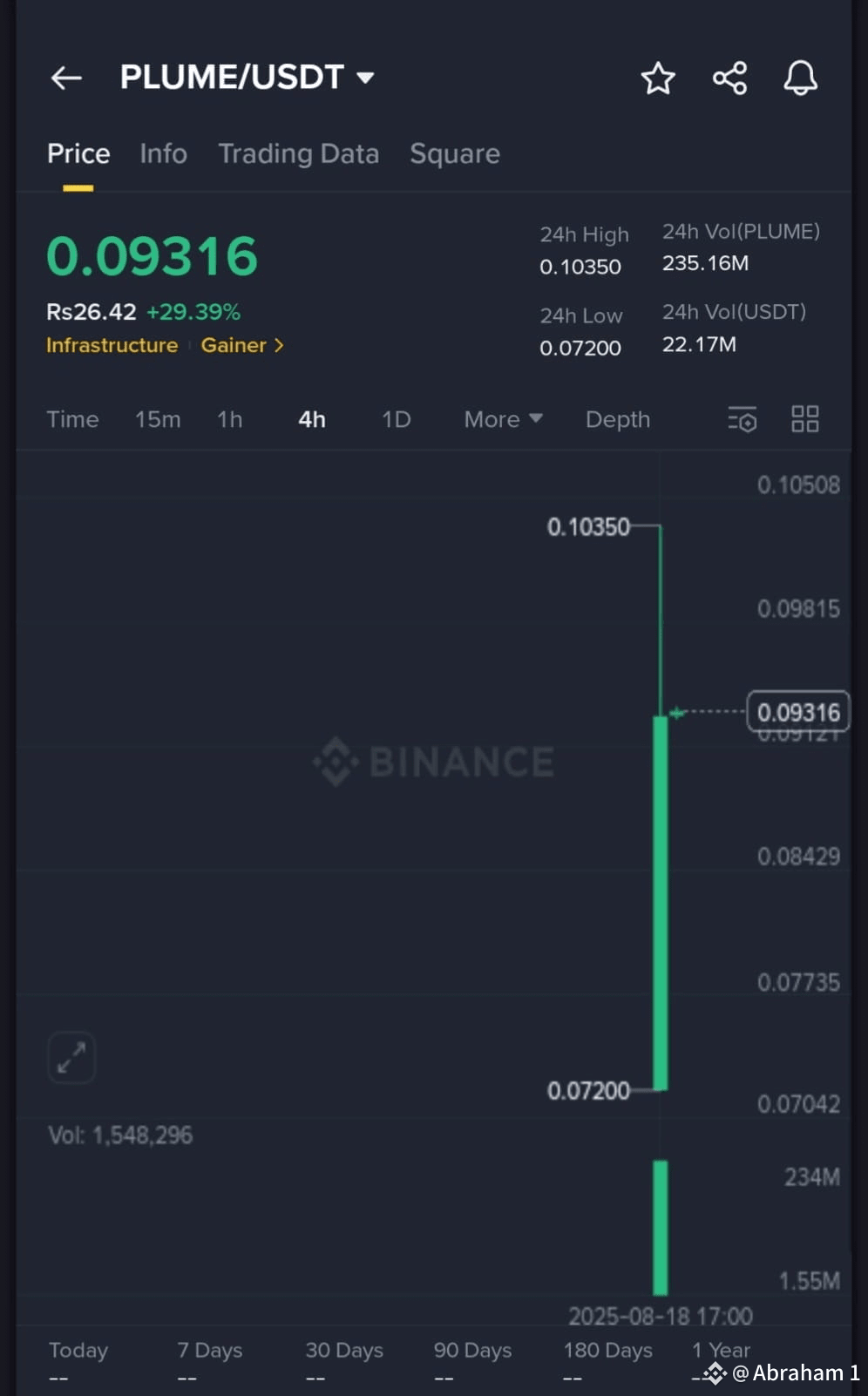
Task: Open the Square tab
Action: [x=455, y=153]
